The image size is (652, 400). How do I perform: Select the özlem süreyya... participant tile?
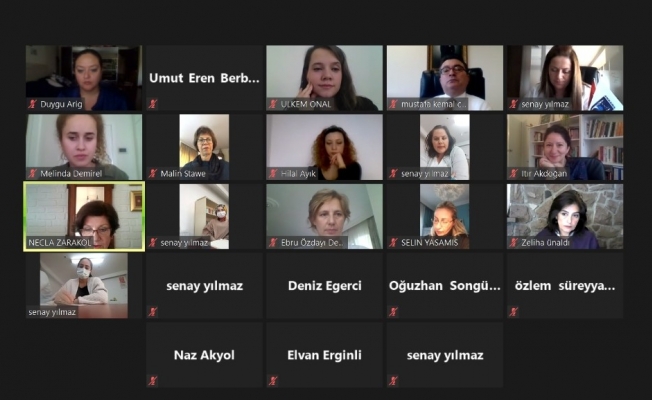click(565, 286)
